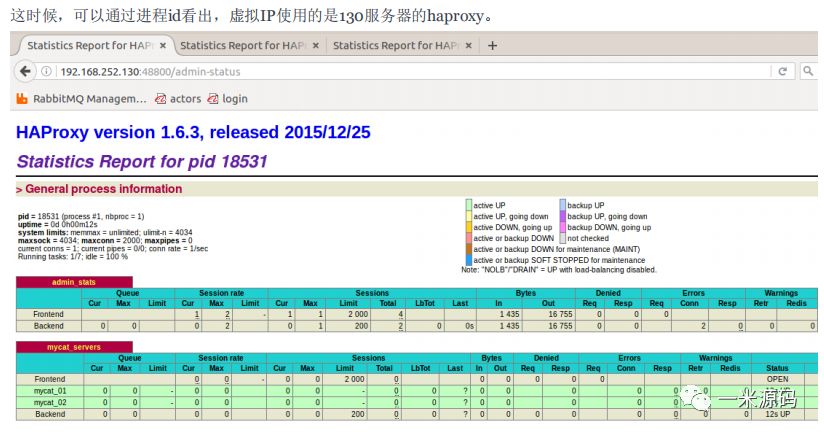Click admin_stats Backend last session 0s
The height and width of the screenshot is (435, 824).
point(469,326)
